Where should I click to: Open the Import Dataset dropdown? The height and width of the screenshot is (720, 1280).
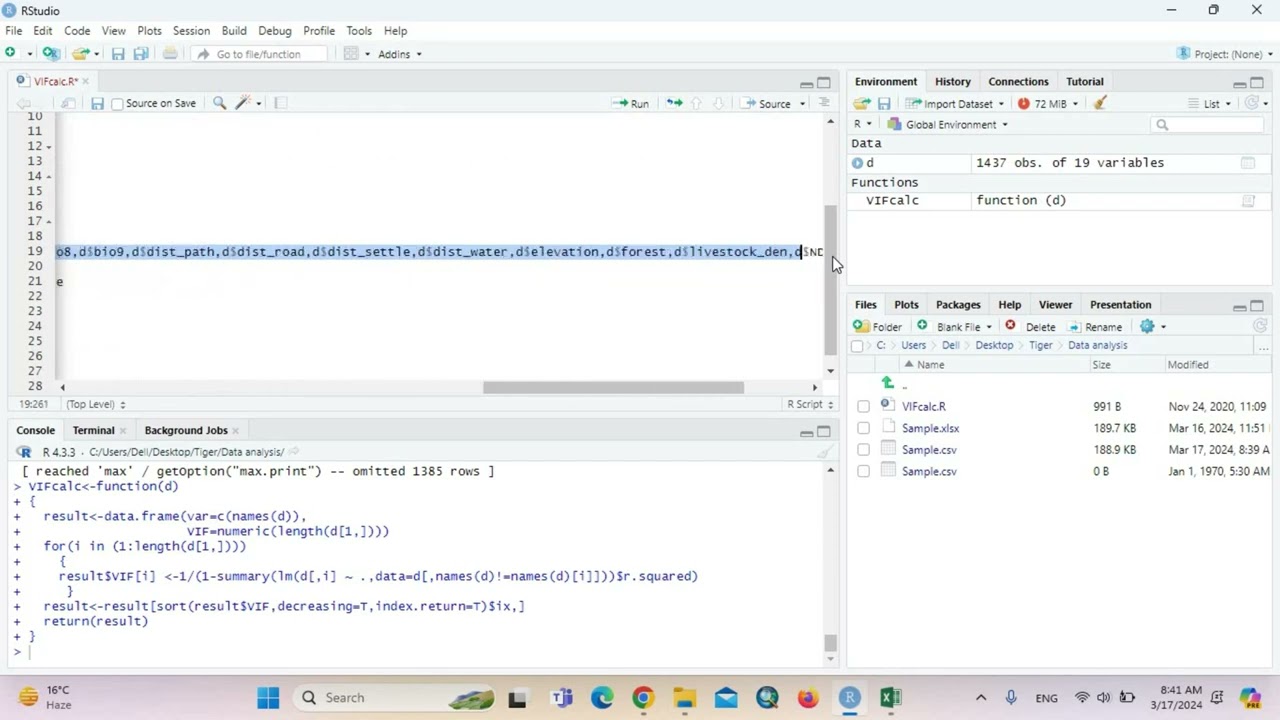(x=955, y=104)
